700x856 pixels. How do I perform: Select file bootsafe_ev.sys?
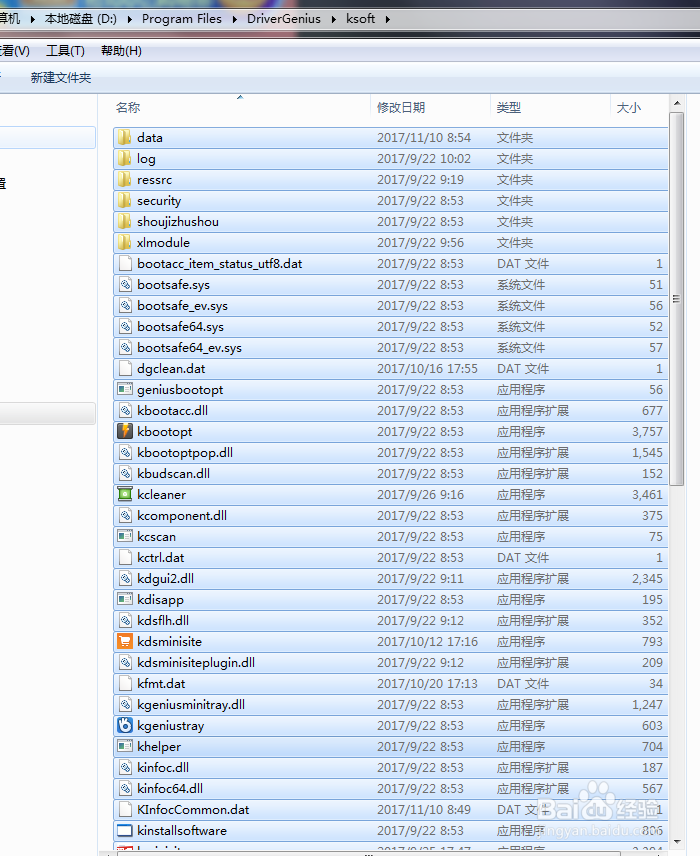(390, 305)
